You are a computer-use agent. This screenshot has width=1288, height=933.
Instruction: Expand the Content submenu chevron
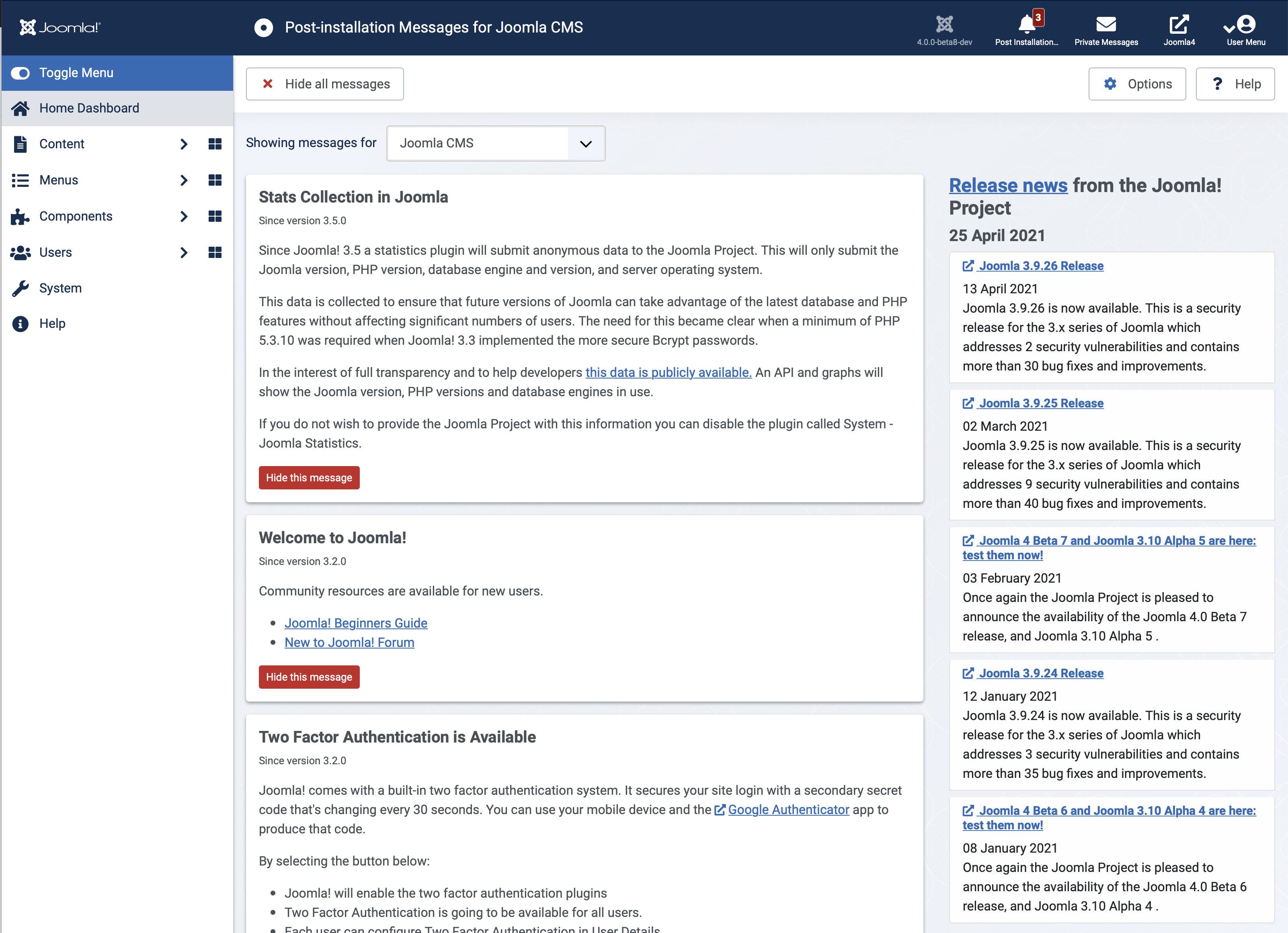[x=183, y=144]
